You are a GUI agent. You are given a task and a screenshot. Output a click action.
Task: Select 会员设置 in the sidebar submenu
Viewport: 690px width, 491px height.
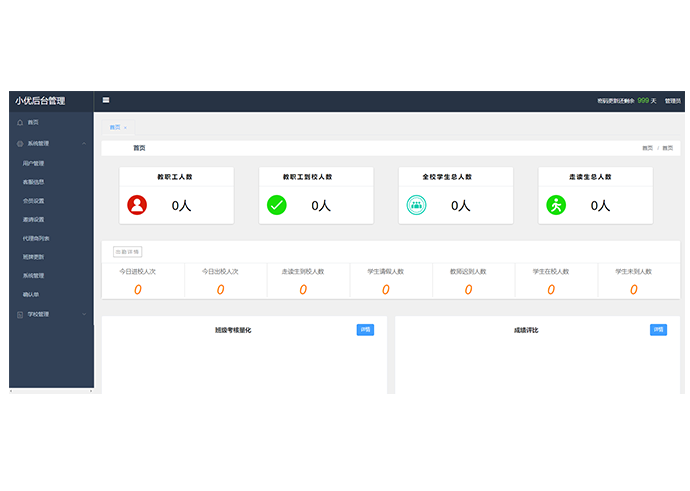[51, 201]
